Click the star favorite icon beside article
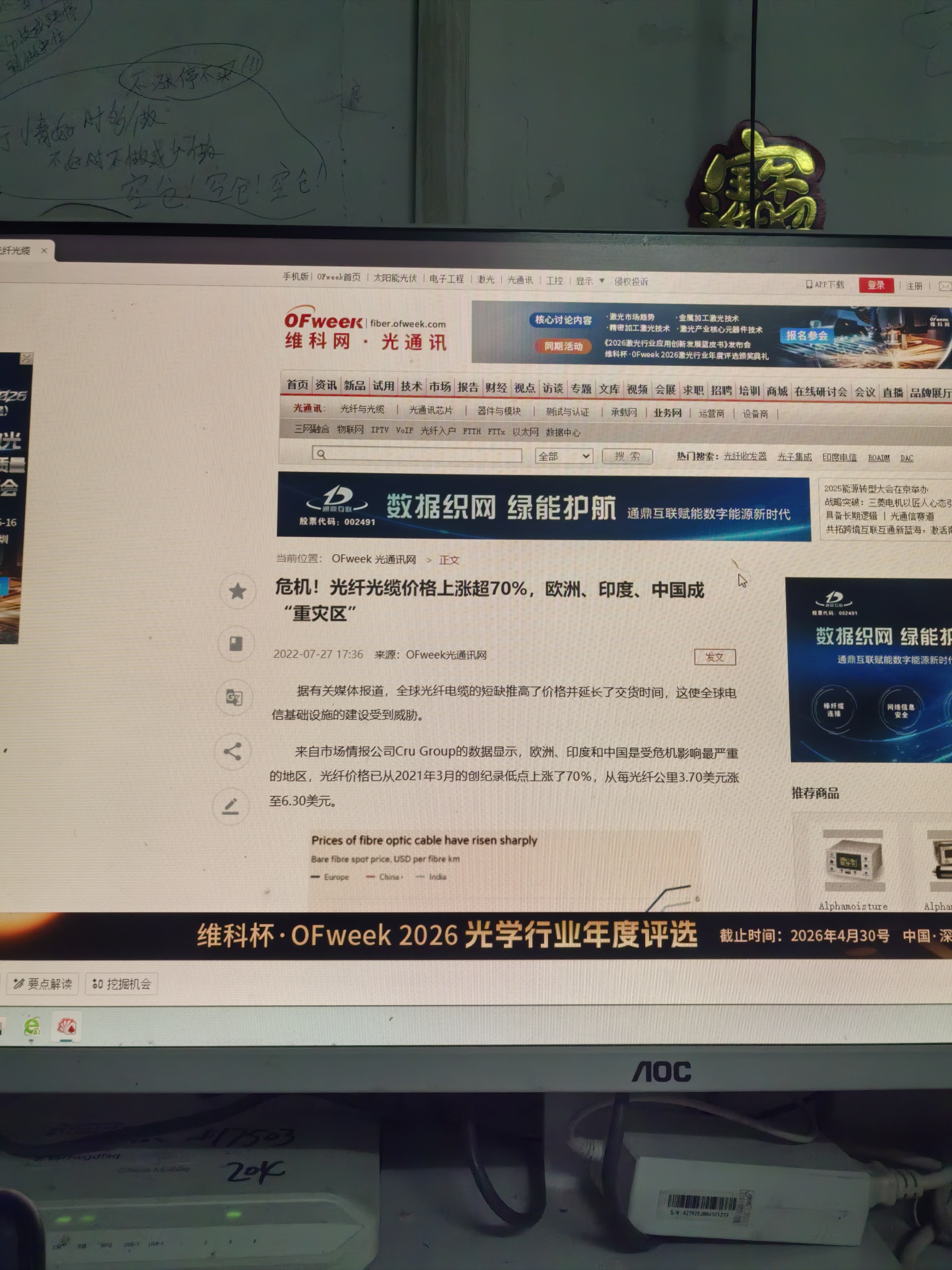 coord(237,591)
